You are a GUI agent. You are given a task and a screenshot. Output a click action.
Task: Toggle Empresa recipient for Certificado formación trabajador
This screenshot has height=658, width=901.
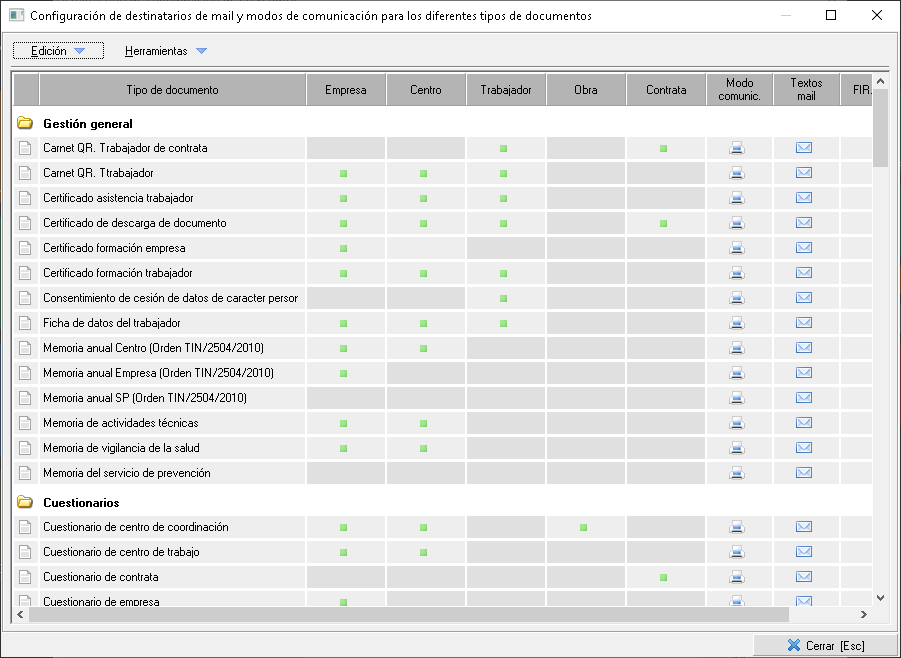[x=344, y=273]
